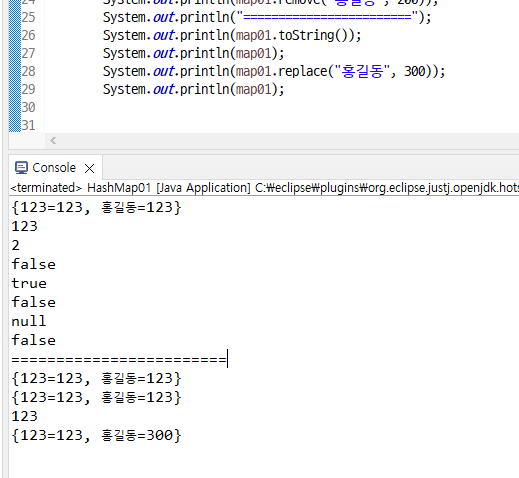Click the "홍길동" string literal in line 28

point(362,71)
